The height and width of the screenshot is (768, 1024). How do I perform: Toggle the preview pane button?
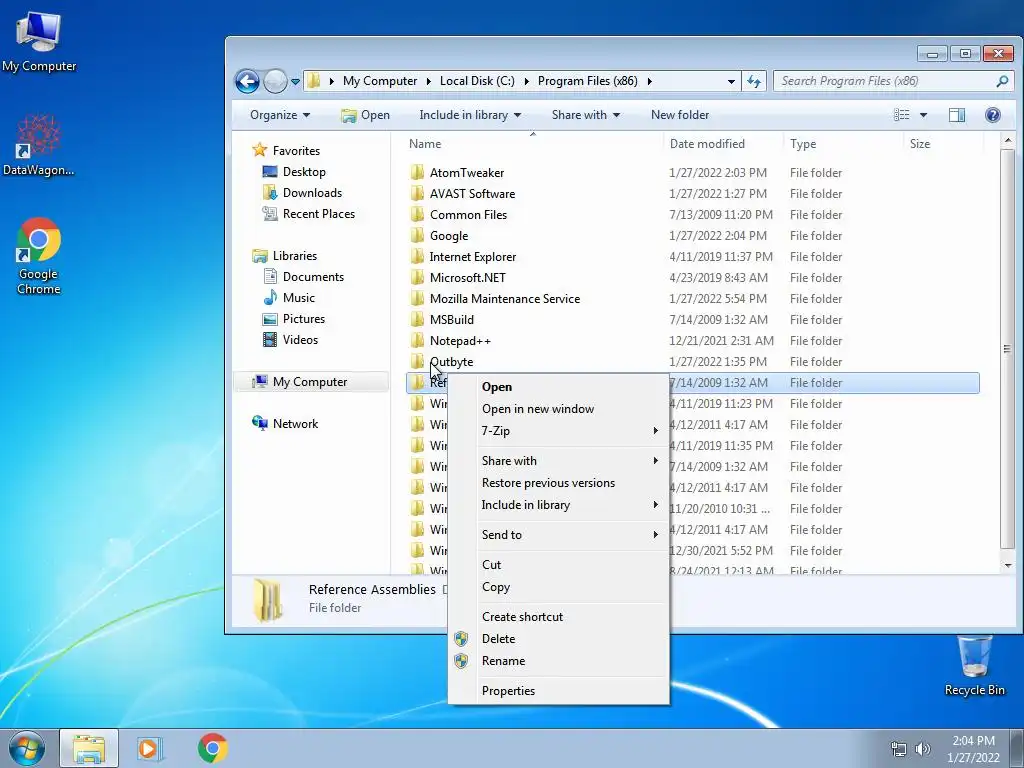(x=957, y=115)
